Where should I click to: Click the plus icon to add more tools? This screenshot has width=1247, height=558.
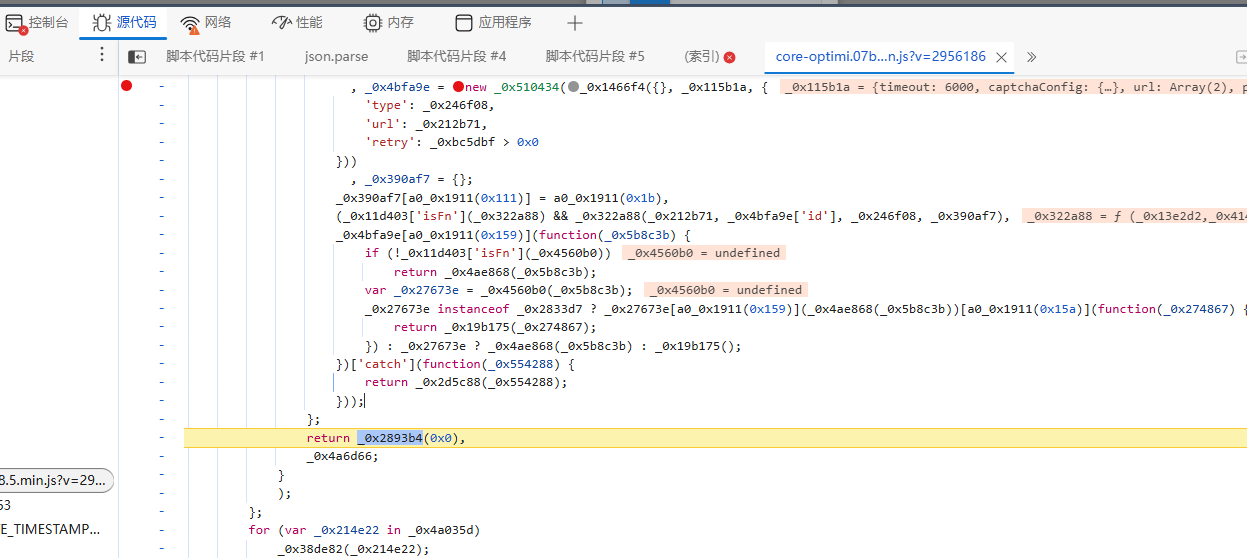pos(575,23)
